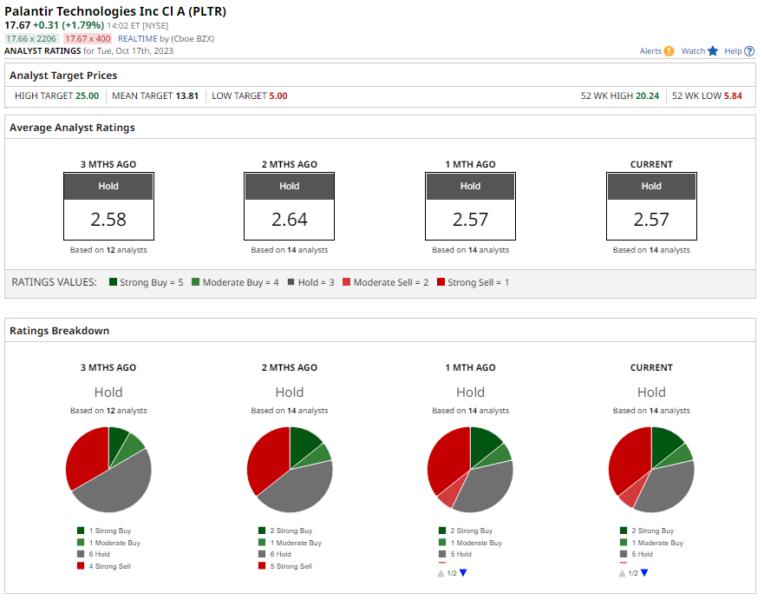Click the Palantir Technologies Inc Cl A (PLTR) title

115,11
